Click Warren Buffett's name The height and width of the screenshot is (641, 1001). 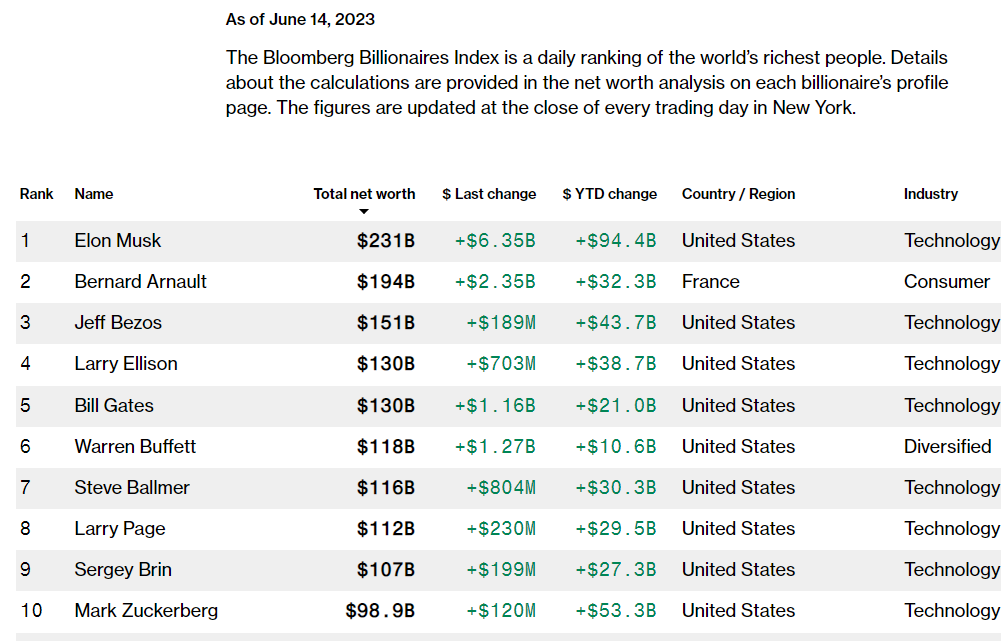(135, 446)
